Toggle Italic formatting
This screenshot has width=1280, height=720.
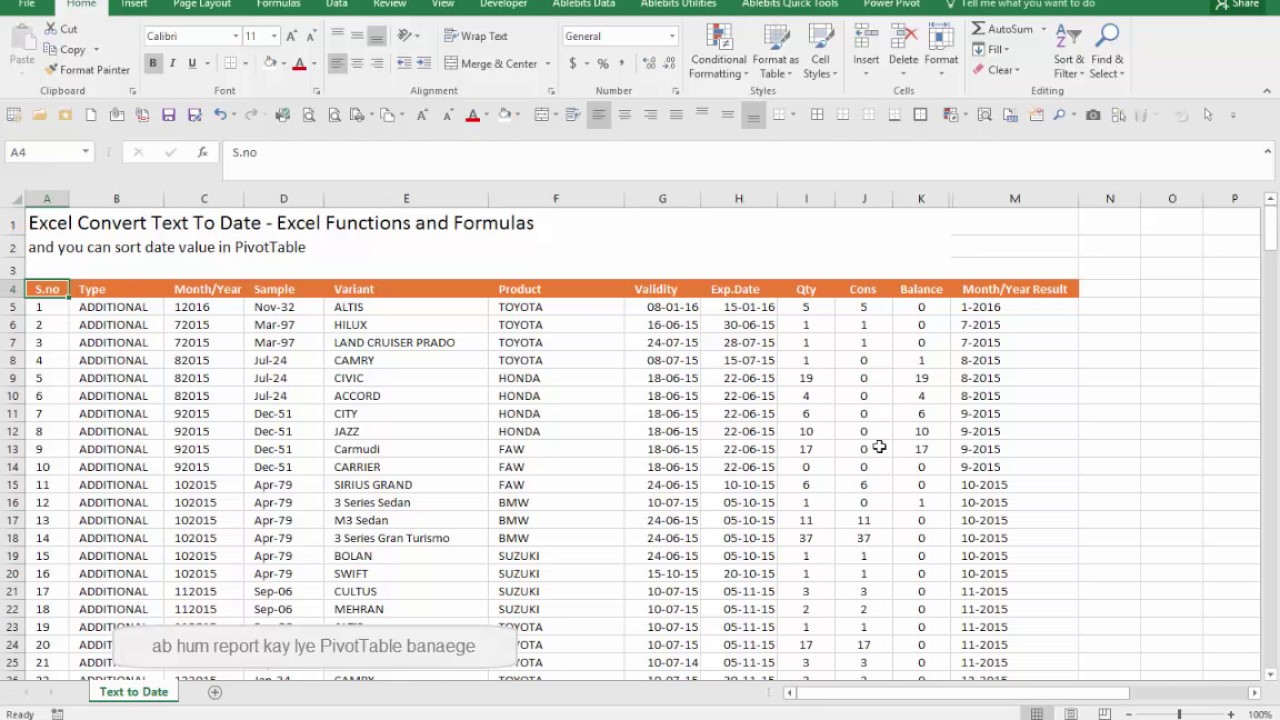click(172, 63)
